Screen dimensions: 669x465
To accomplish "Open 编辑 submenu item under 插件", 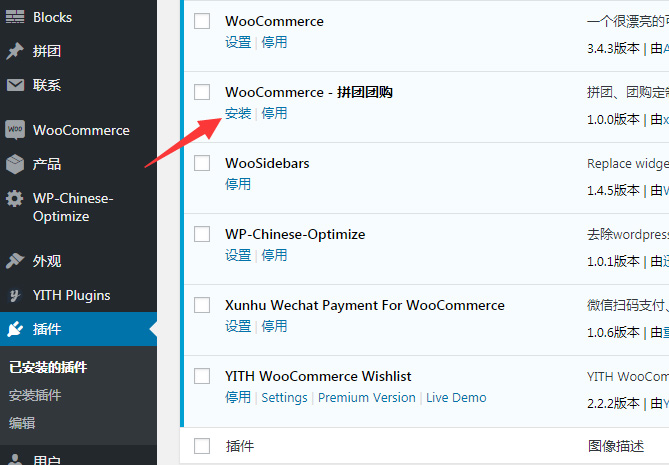I will (22, 423).
